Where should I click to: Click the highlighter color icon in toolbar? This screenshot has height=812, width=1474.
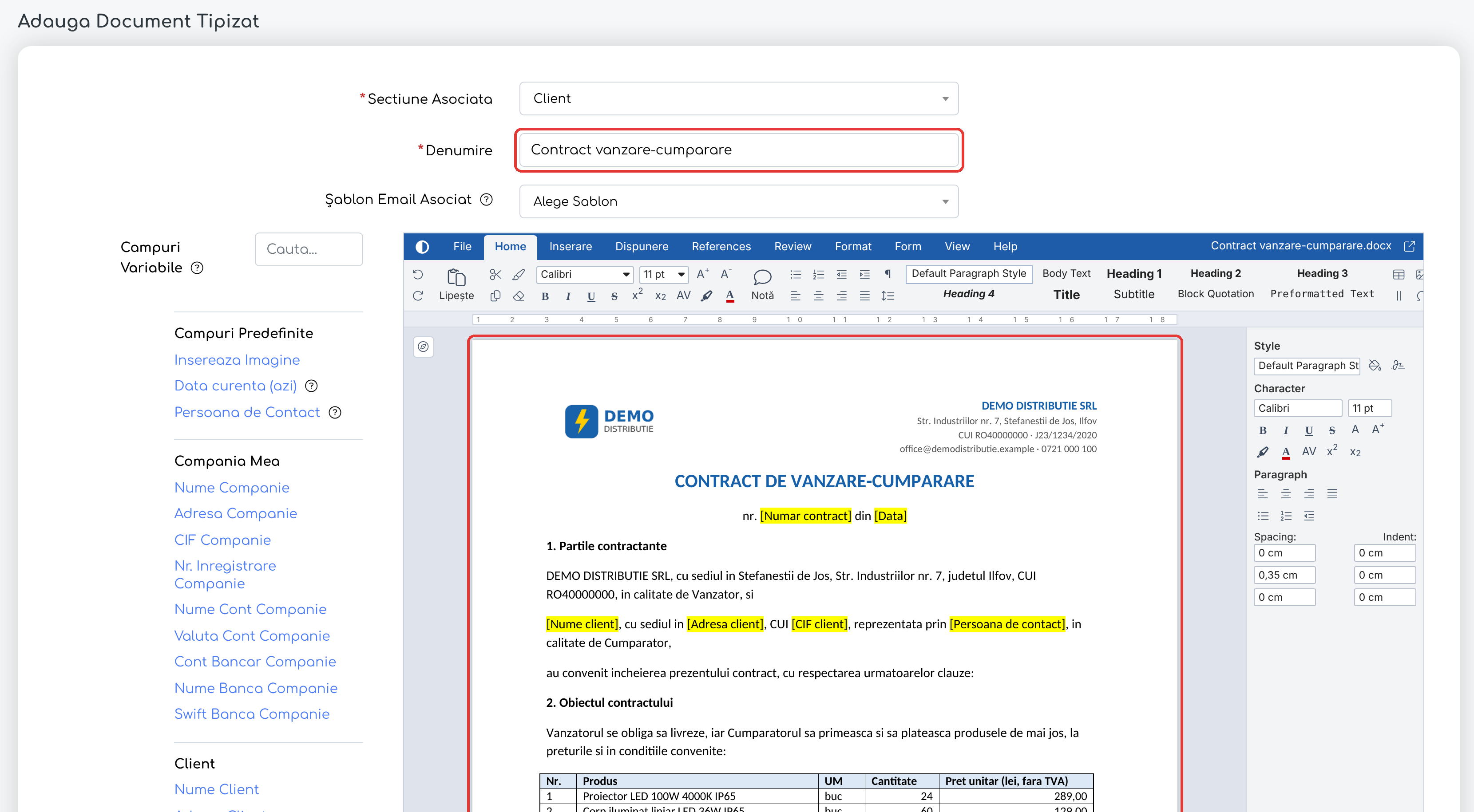(x=707, y=296)
